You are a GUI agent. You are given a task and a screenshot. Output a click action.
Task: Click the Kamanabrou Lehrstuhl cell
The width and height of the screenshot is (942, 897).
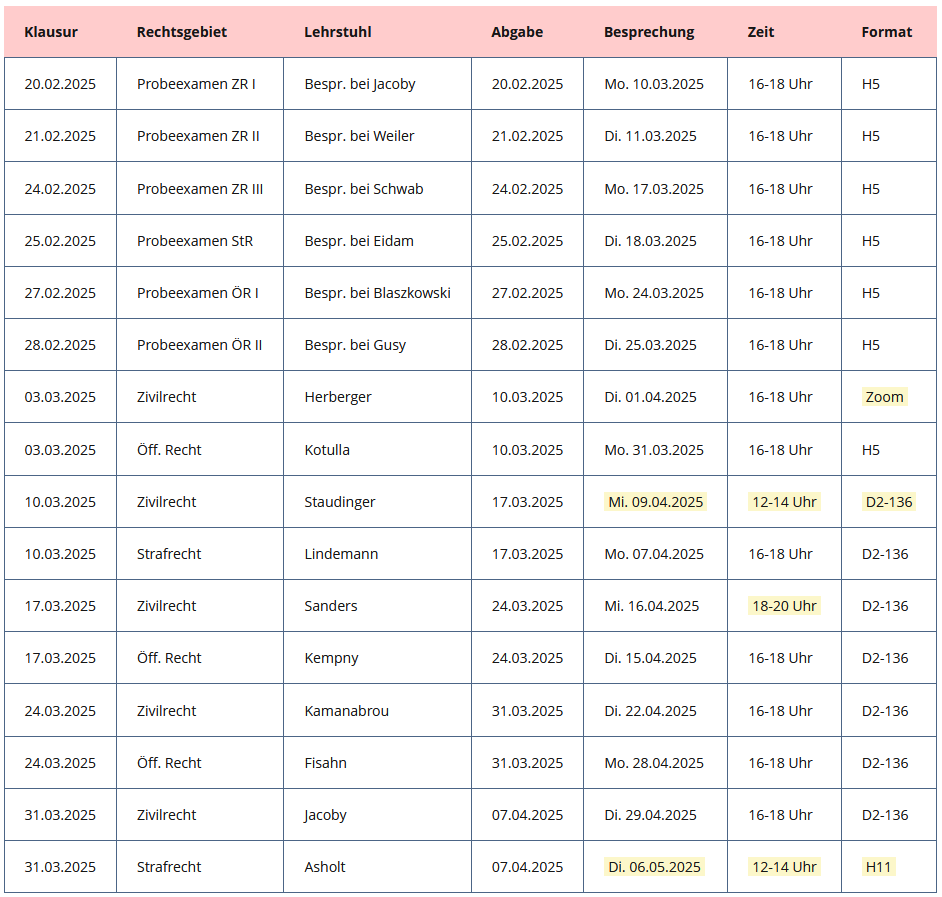pos(347,711)
